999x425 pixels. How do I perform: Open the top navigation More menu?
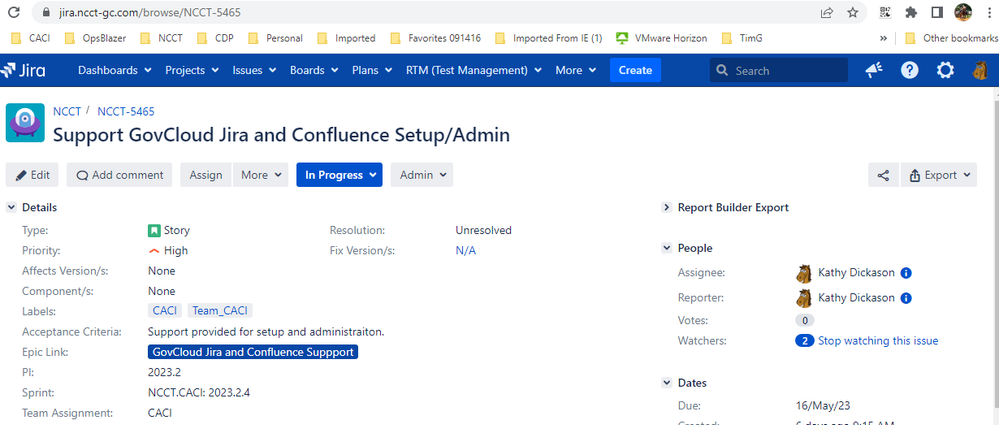pos(575,70)
